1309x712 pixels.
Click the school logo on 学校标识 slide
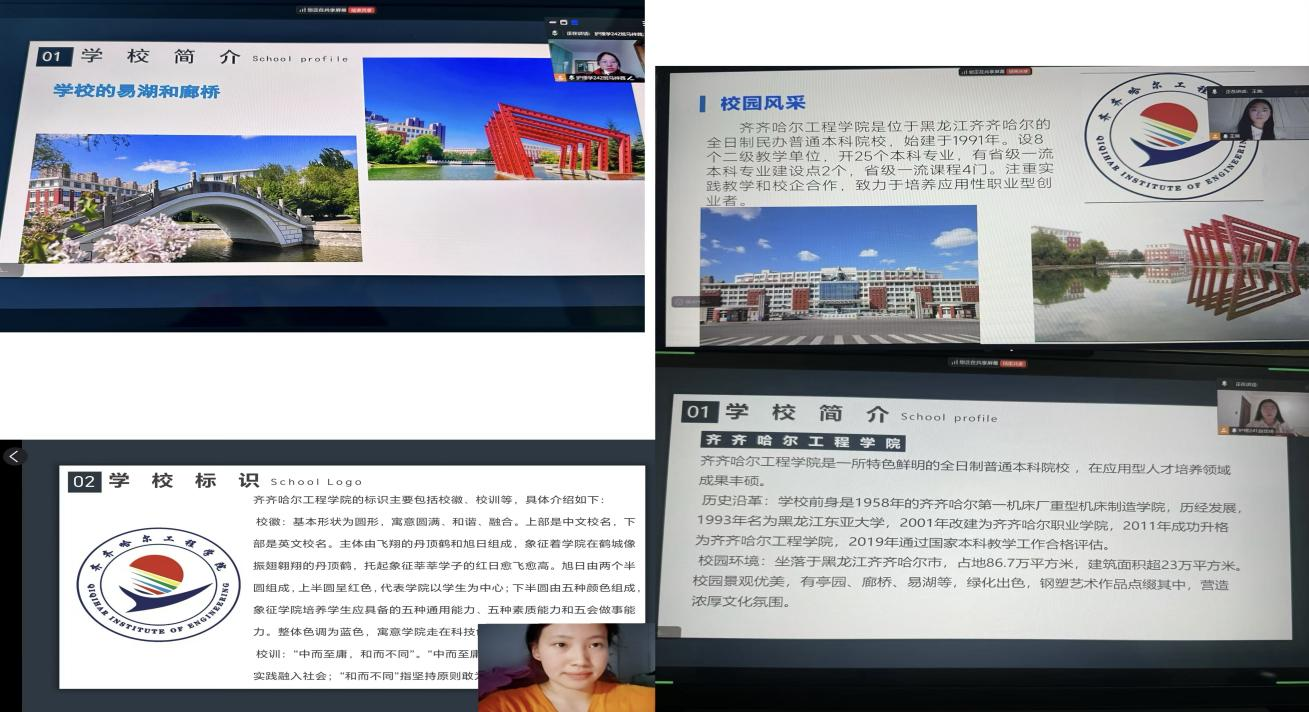point(158,585)
